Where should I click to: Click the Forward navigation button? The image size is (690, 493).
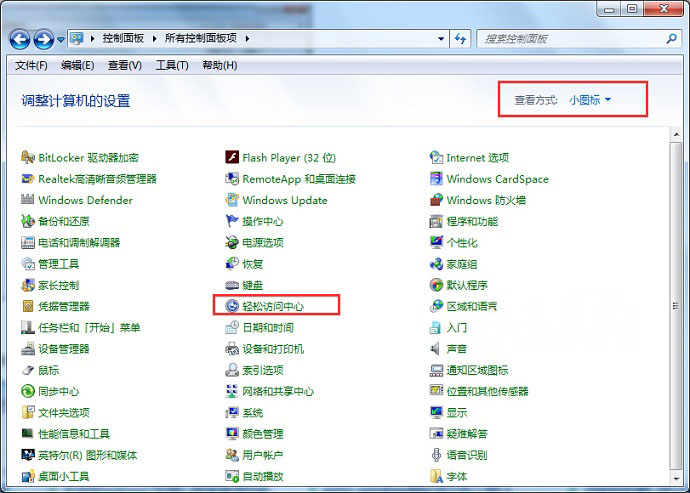coord(44,40)
